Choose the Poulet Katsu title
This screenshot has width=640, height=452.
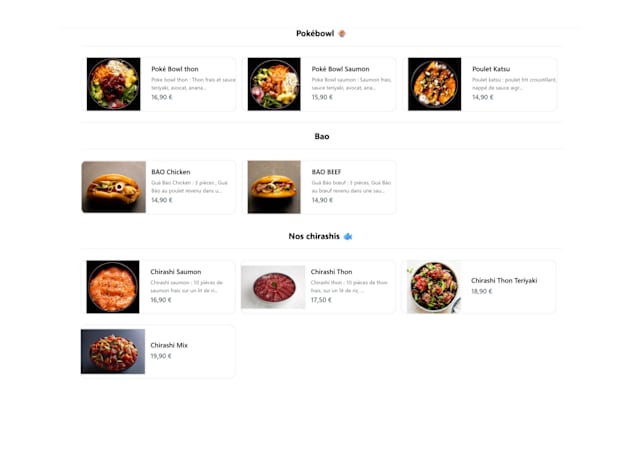[x=491, y=69]
